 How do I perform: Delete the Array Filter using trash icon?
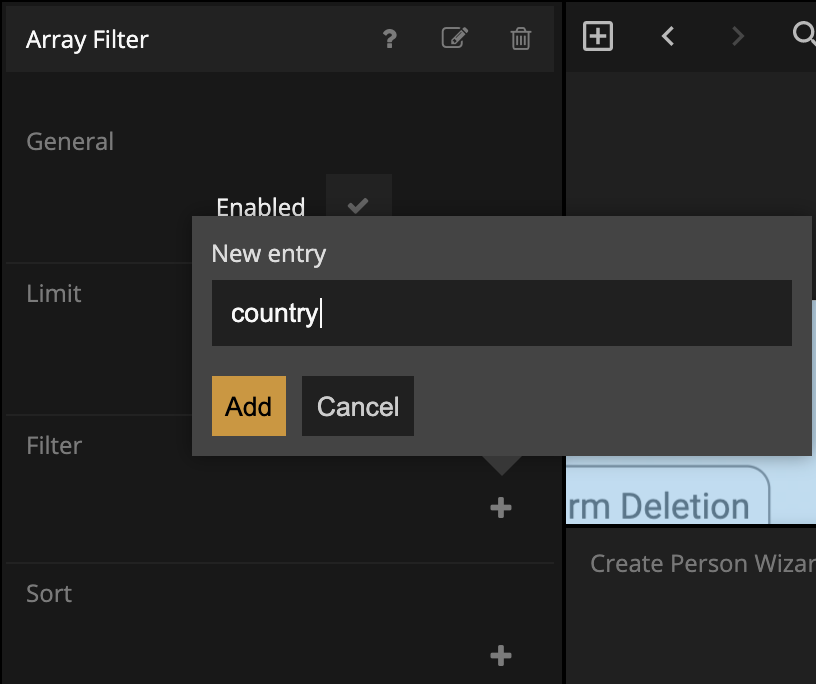(521, 39)
